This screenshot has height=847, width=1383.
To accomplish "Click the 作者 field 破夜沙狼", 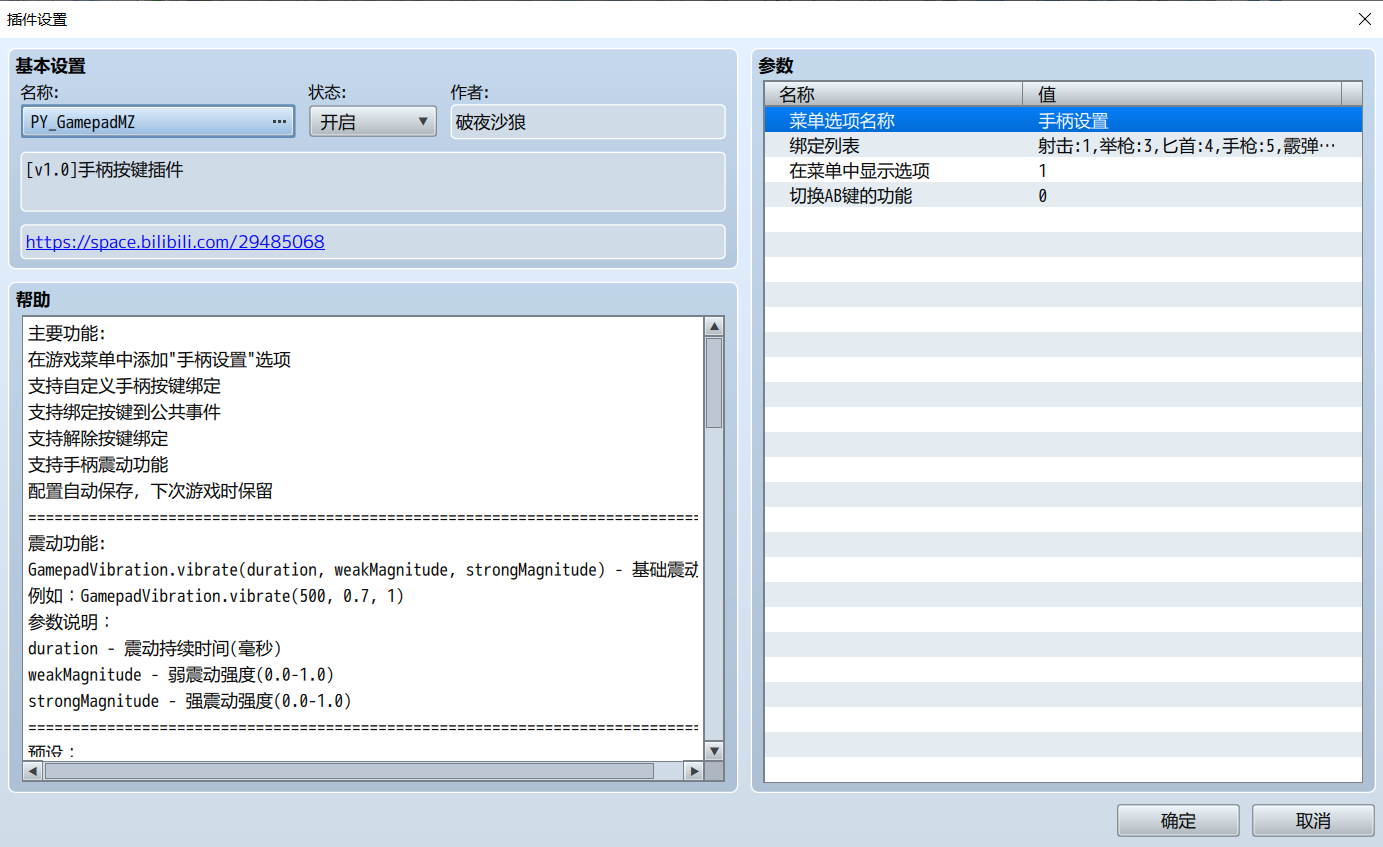I will tap(587, 122).
